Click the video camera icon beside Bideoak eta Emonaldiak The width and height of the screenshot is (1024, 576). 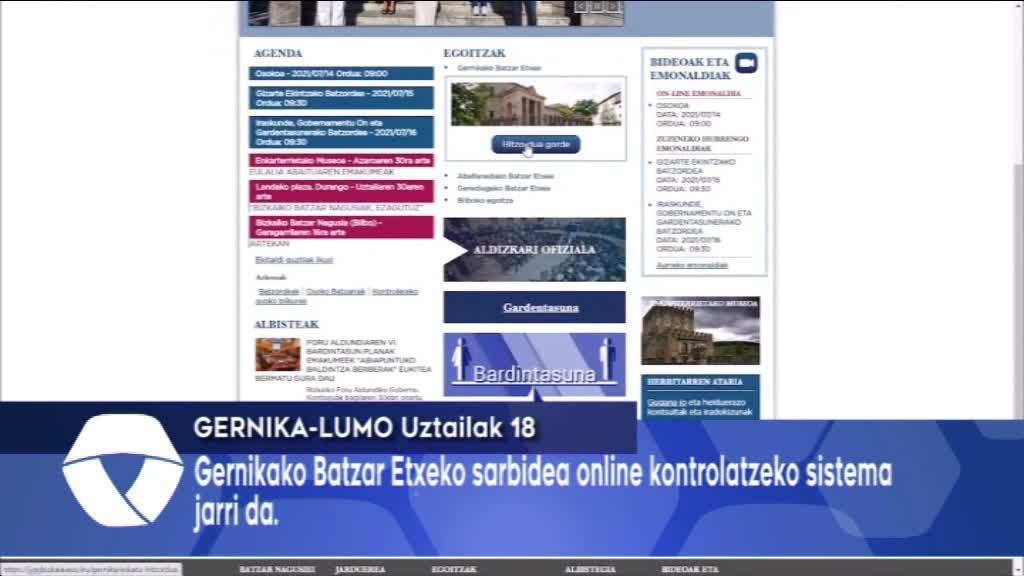(746, 63)
